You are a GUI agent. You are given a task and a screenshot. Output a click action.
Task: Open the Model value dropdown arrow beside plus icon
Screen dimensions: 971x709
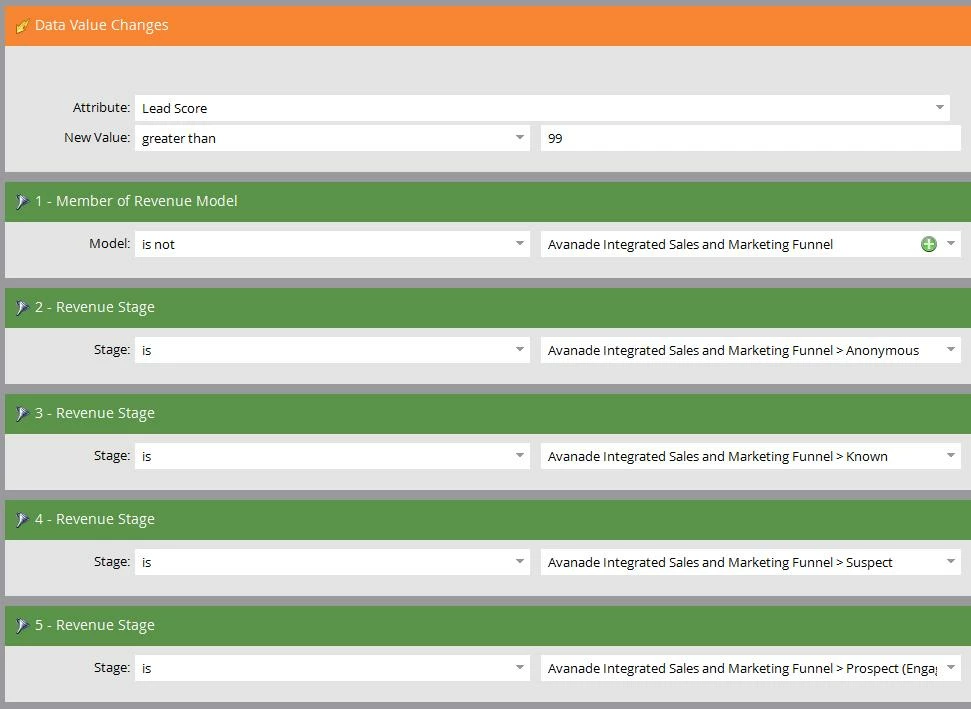coord(951,243)
